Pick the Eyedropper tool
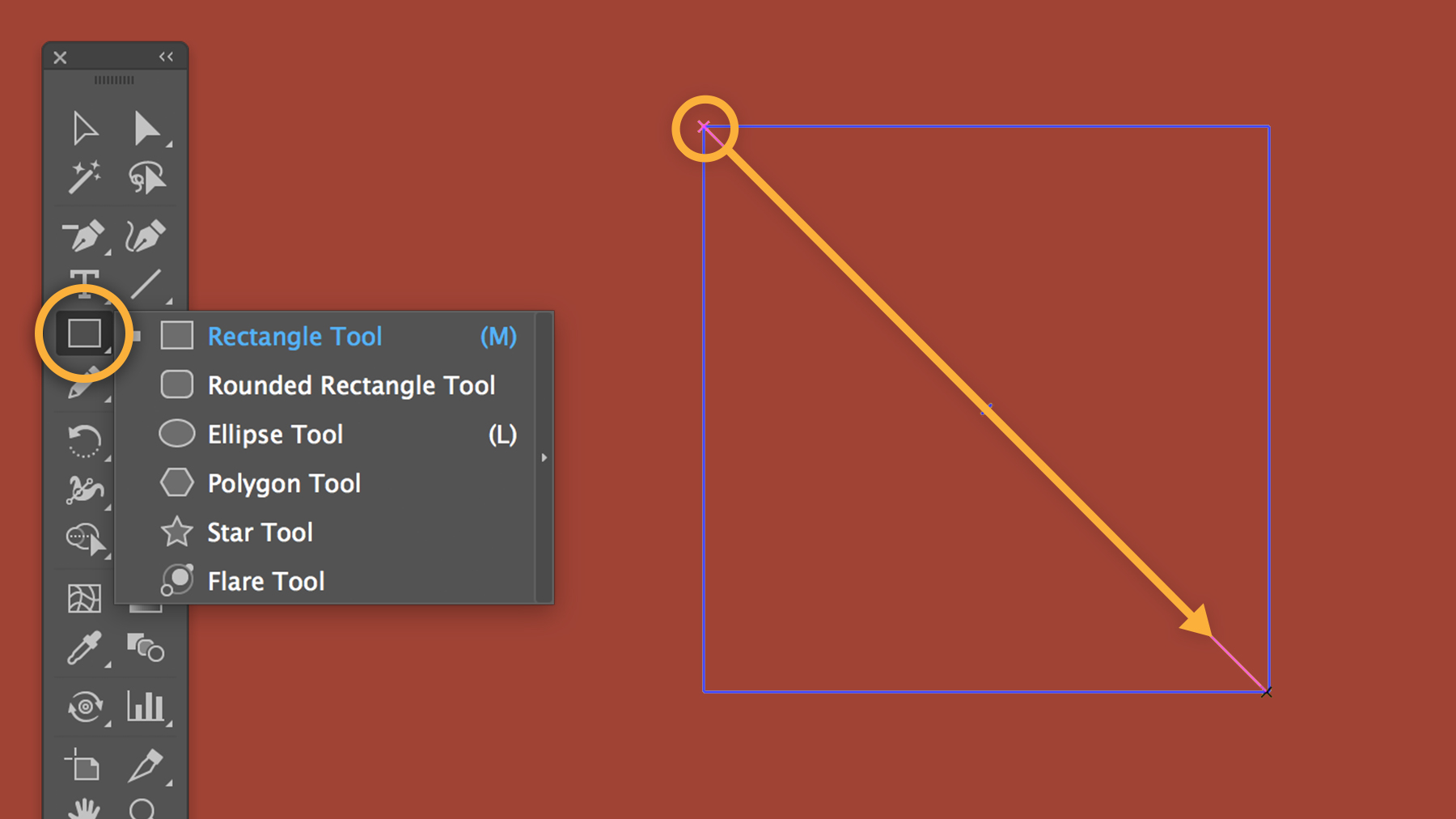The width and height of the screenshot is (1456, 819). click(84, 648)
